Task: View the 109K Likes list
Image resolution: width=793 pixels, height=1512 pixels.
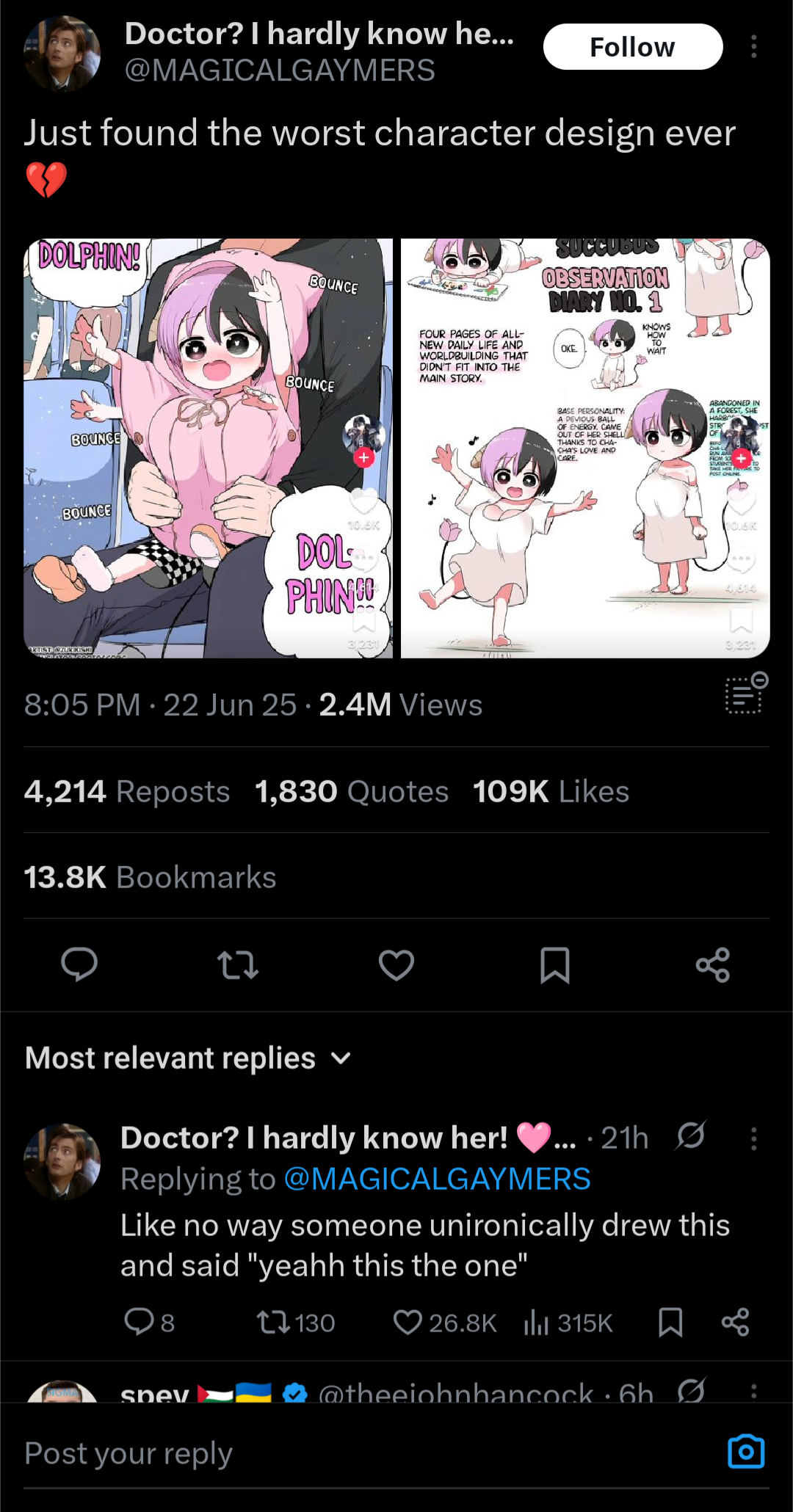Action: point(551,791)
